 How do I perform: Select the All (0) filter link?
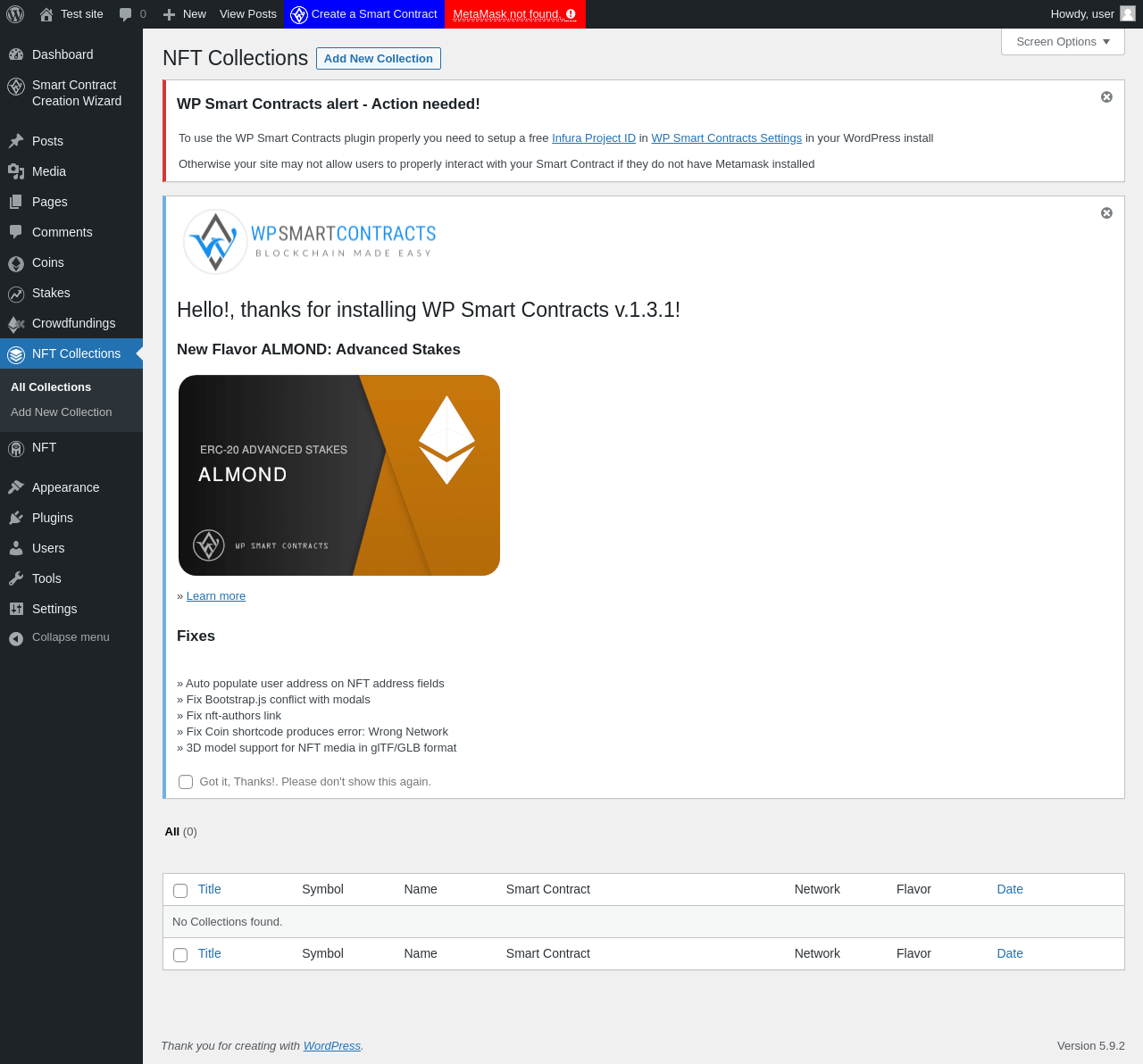pyautogui.click(x=181, y=832)
